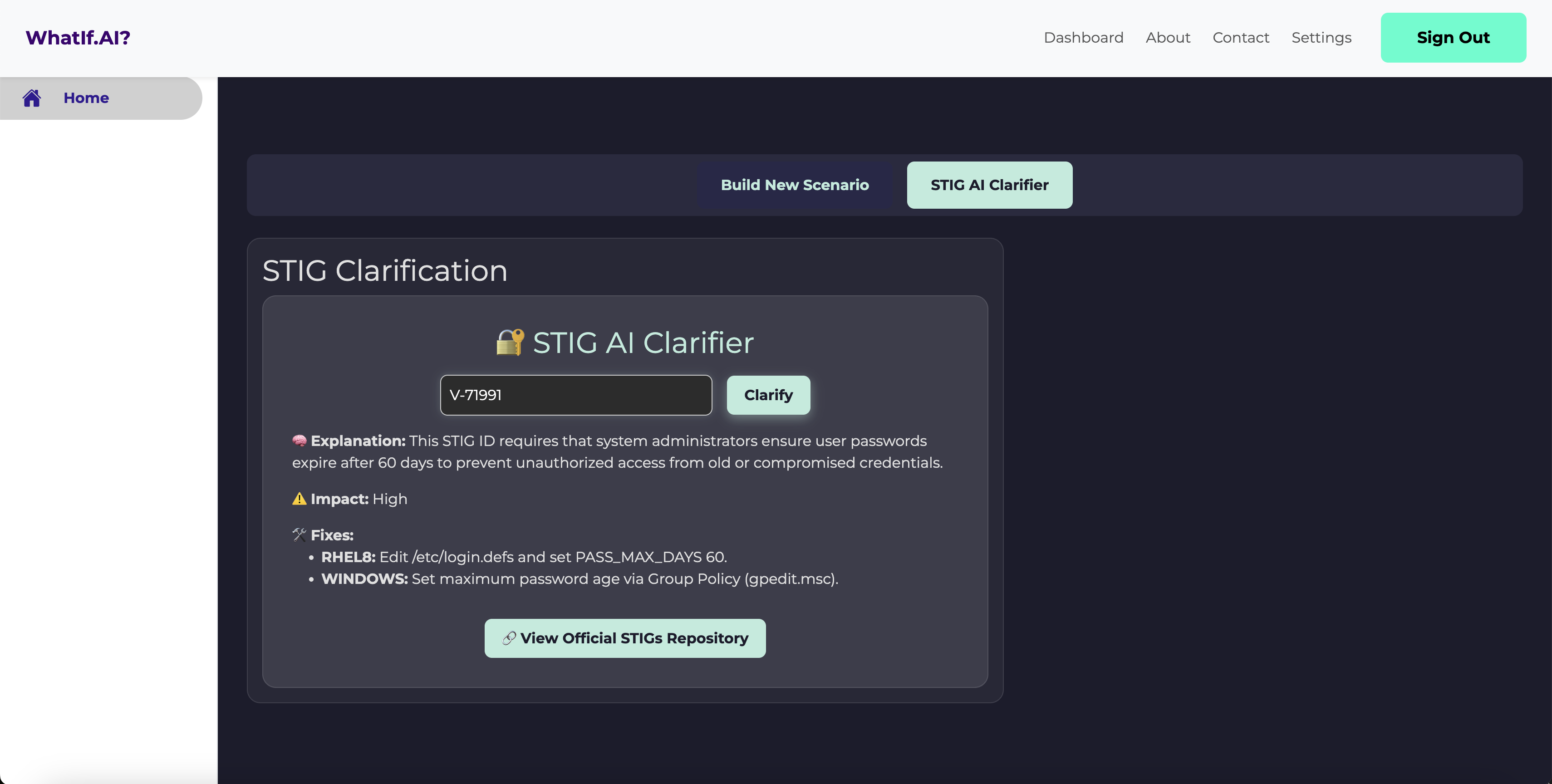Focus the STIG ID input field
The image size is (1552, 784).
pos(575,395)
